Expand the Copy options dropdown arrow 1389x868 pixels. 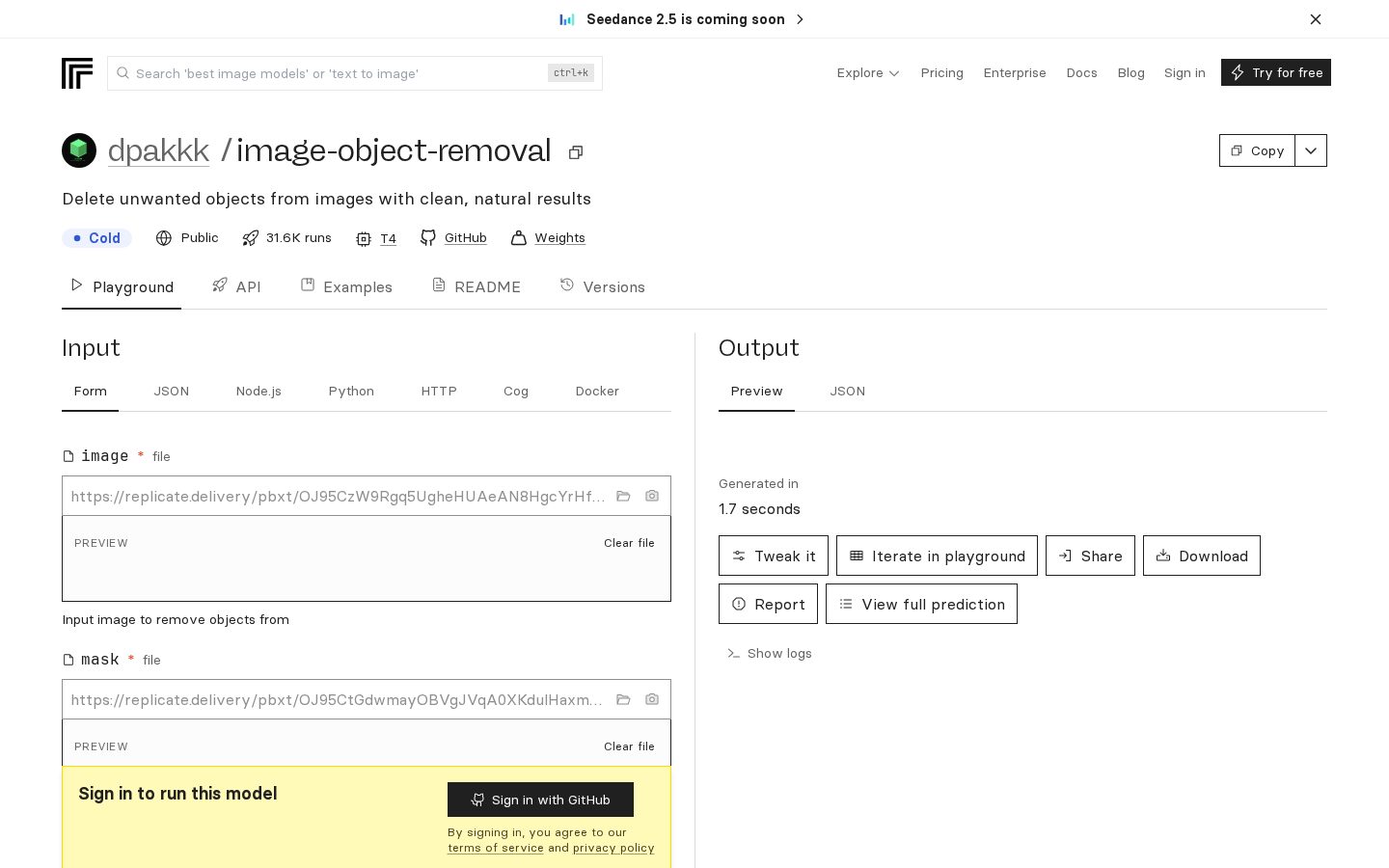1311,150
